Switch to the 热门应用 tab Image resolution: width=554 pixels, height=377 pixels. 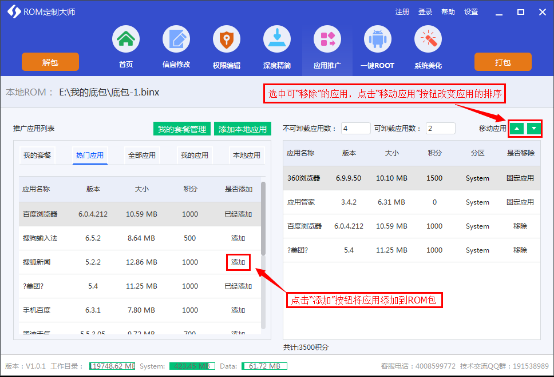click(90, 155)
